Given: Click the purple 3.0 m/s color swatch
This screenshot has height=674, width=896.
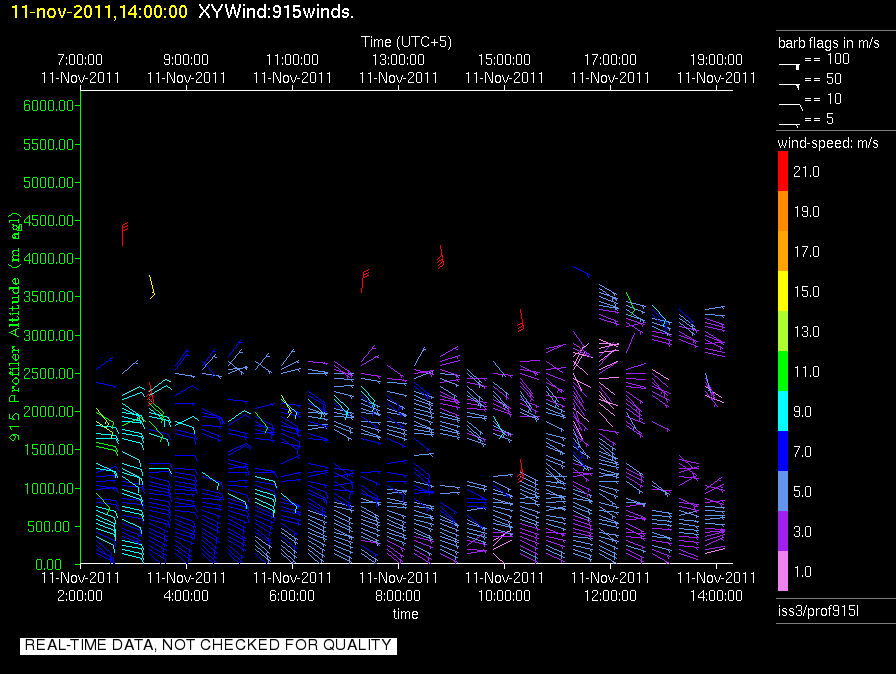Looking at the screenshot, I should 783,531.
